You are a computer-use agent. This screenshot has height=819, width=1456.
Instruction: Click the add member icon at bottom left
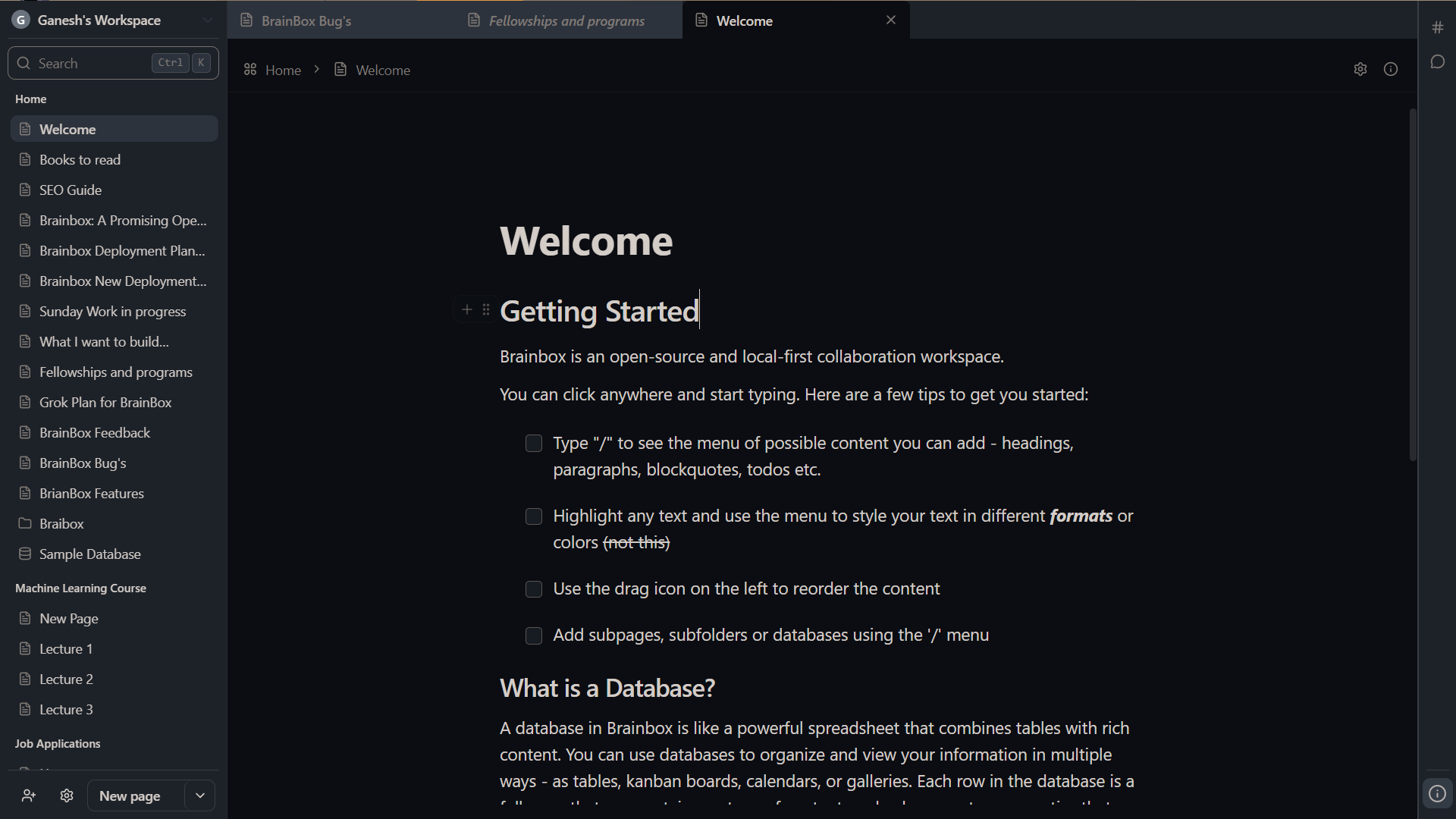28,795
